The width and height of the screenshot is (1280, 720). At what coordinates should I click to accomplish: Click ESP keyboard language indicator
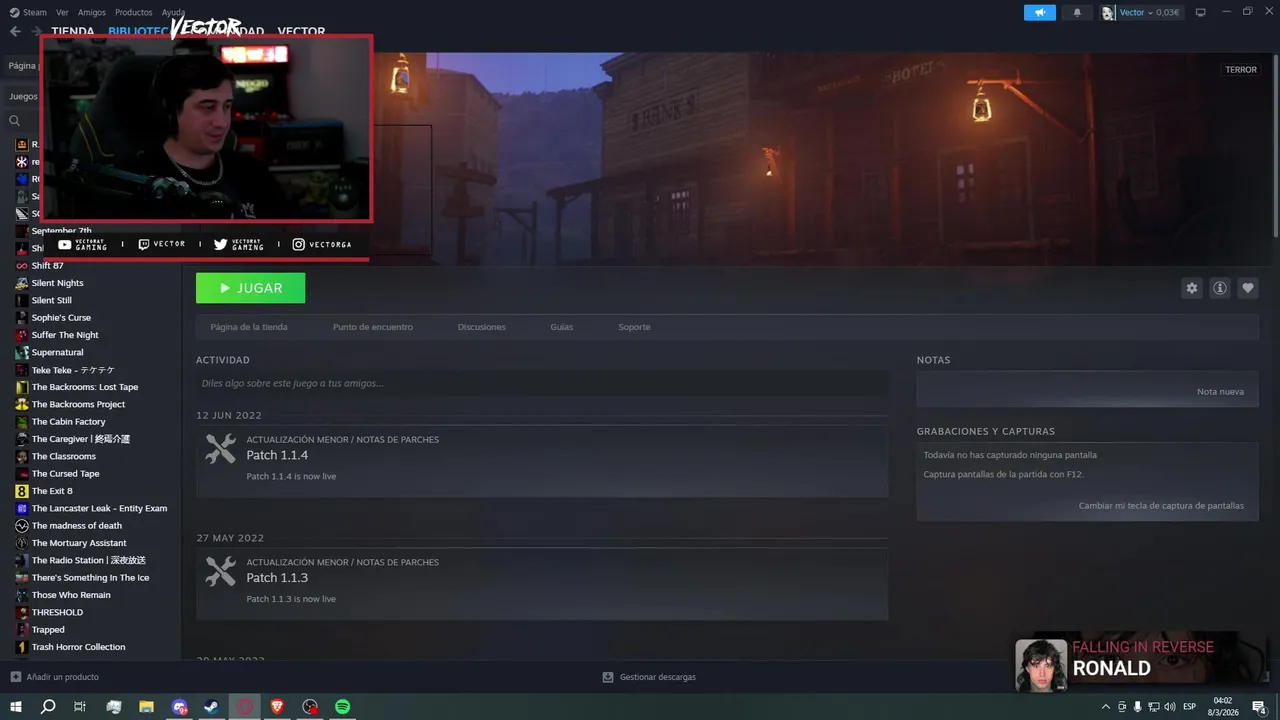click(1190, 706)
